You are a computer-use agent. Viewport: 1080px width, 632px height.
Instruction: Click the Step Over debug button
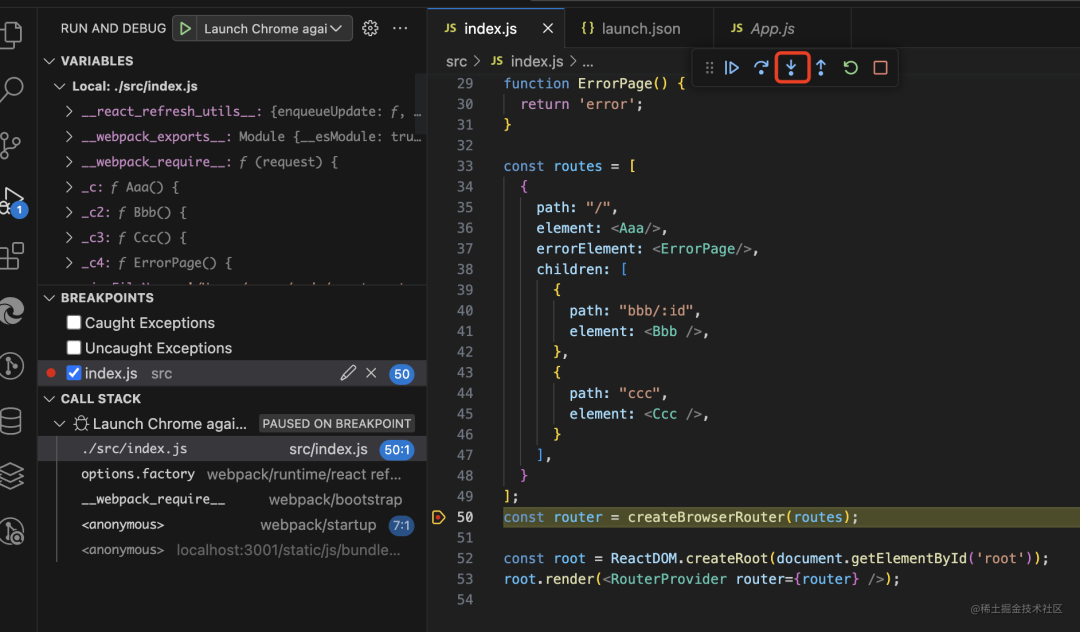(x=761, y=67)
